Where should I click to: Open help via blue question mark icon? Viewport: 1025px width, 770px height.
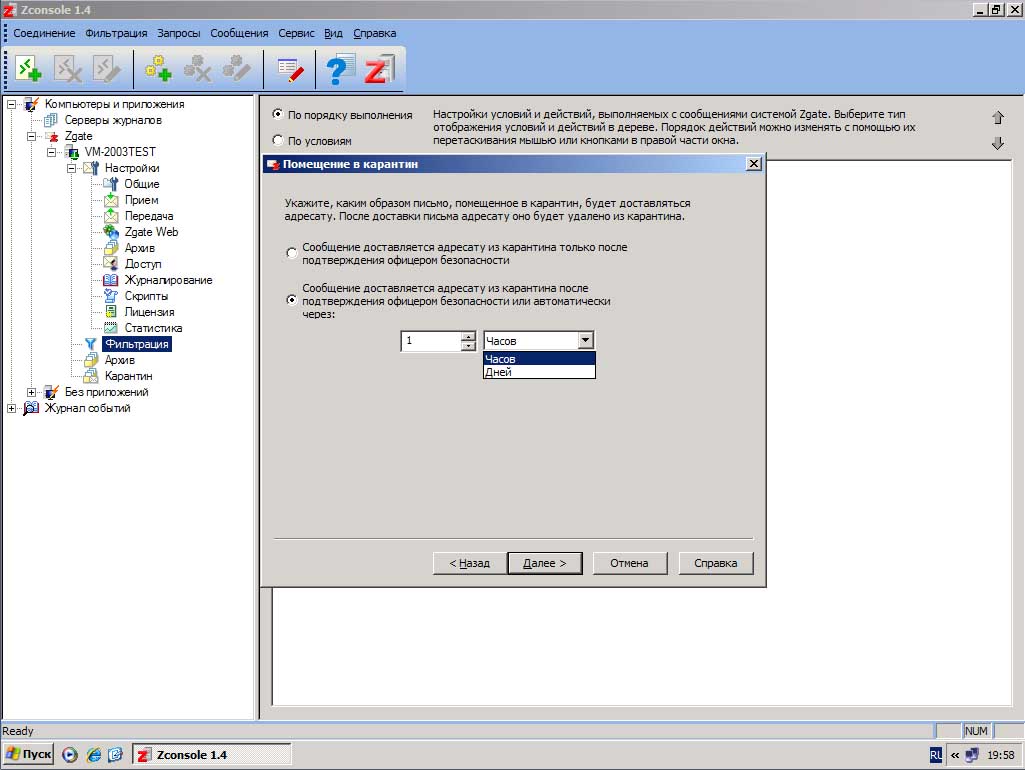pos(339,69)
